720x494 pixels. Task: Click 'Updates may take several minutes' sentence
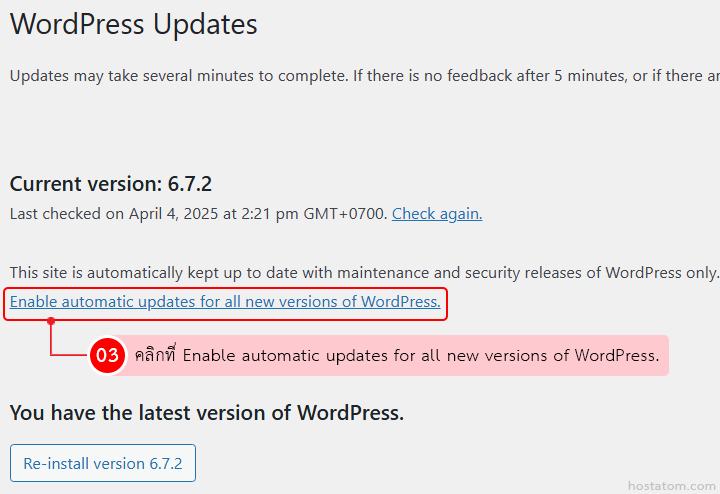[x=178, y=75]
